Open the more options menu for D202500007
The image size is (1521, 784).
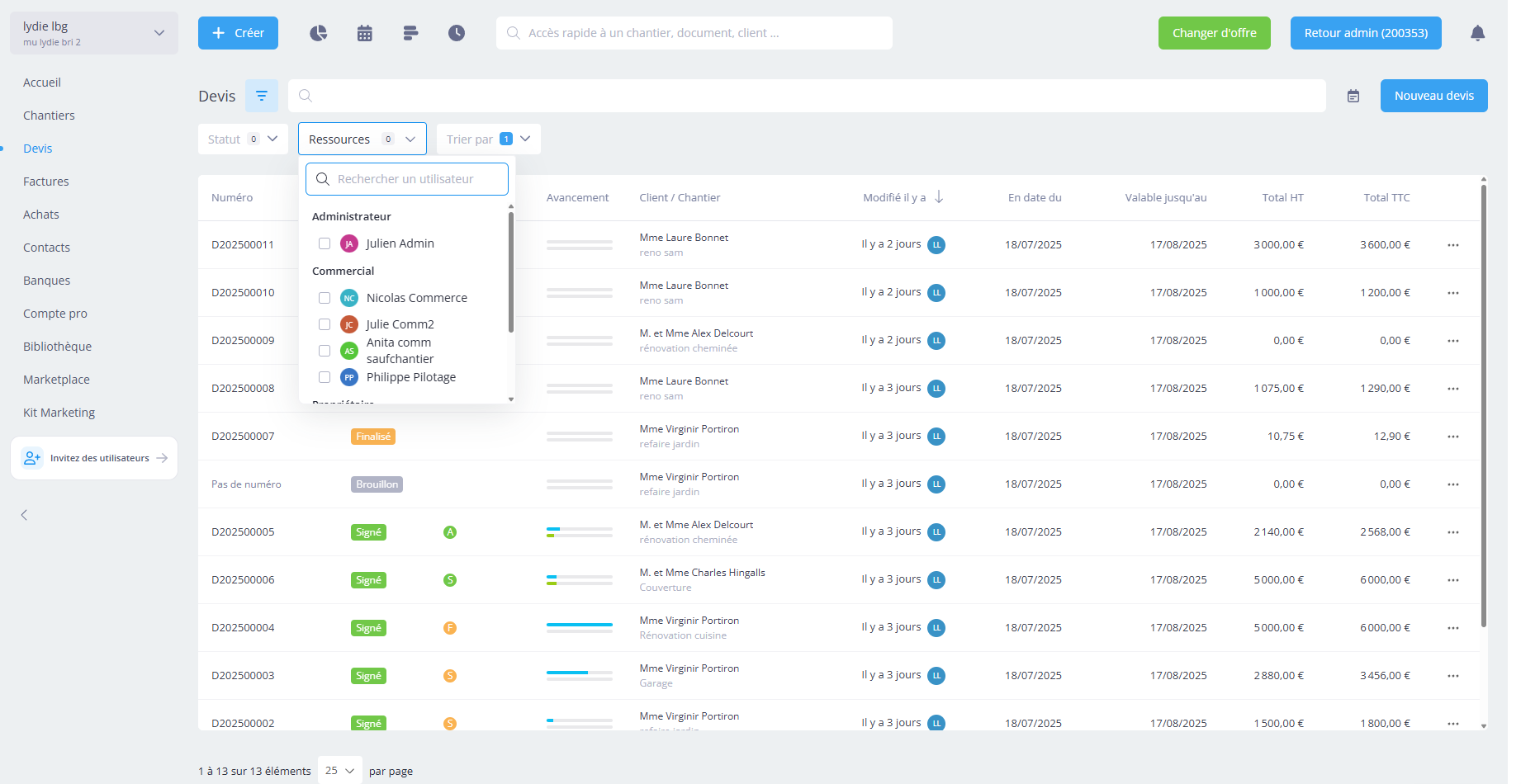coord(1453,437)
